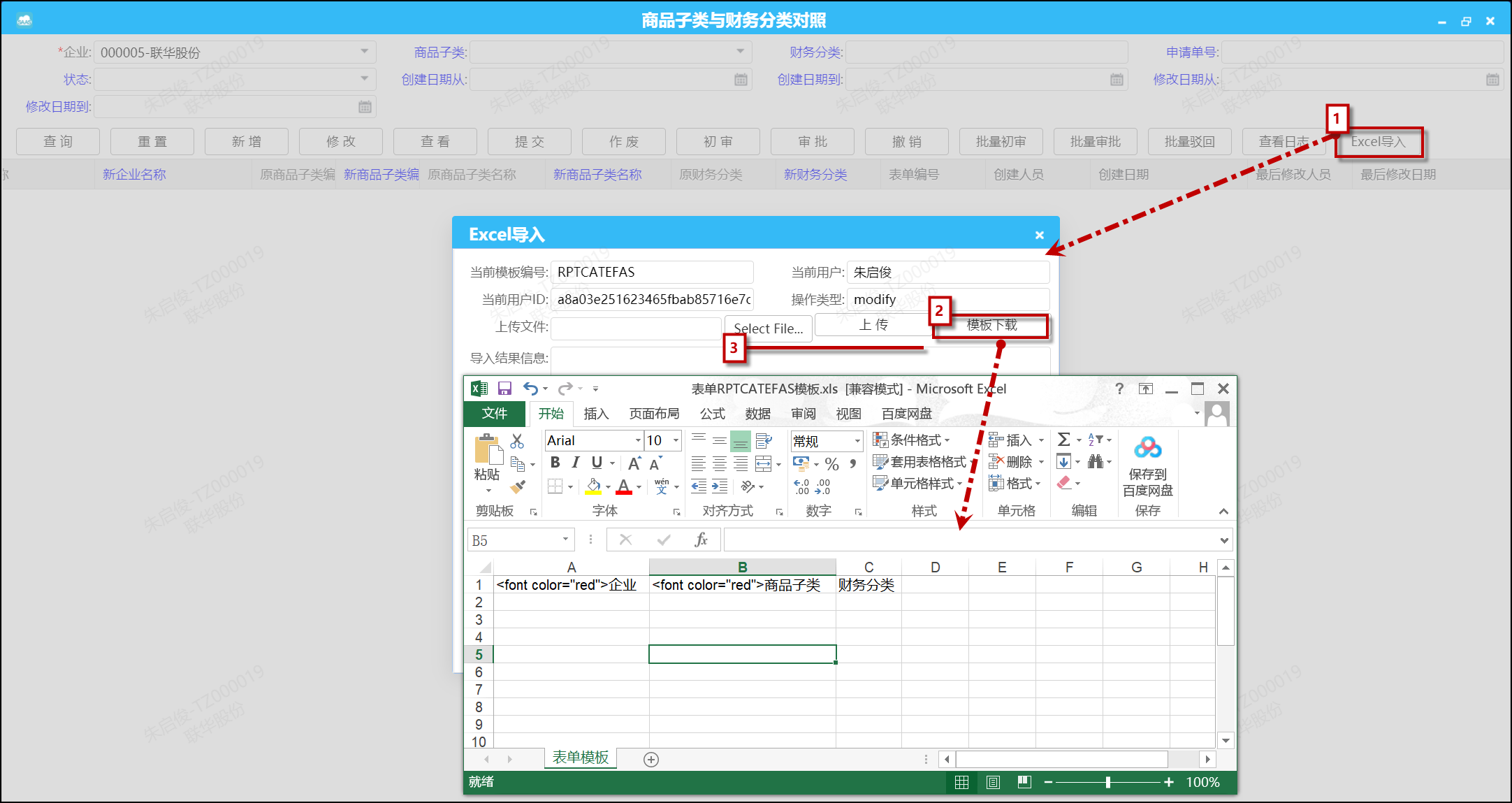The image size is (1512, 803).
Task: Click the Increase Font Size icon
Action: (x=634, y=463)
